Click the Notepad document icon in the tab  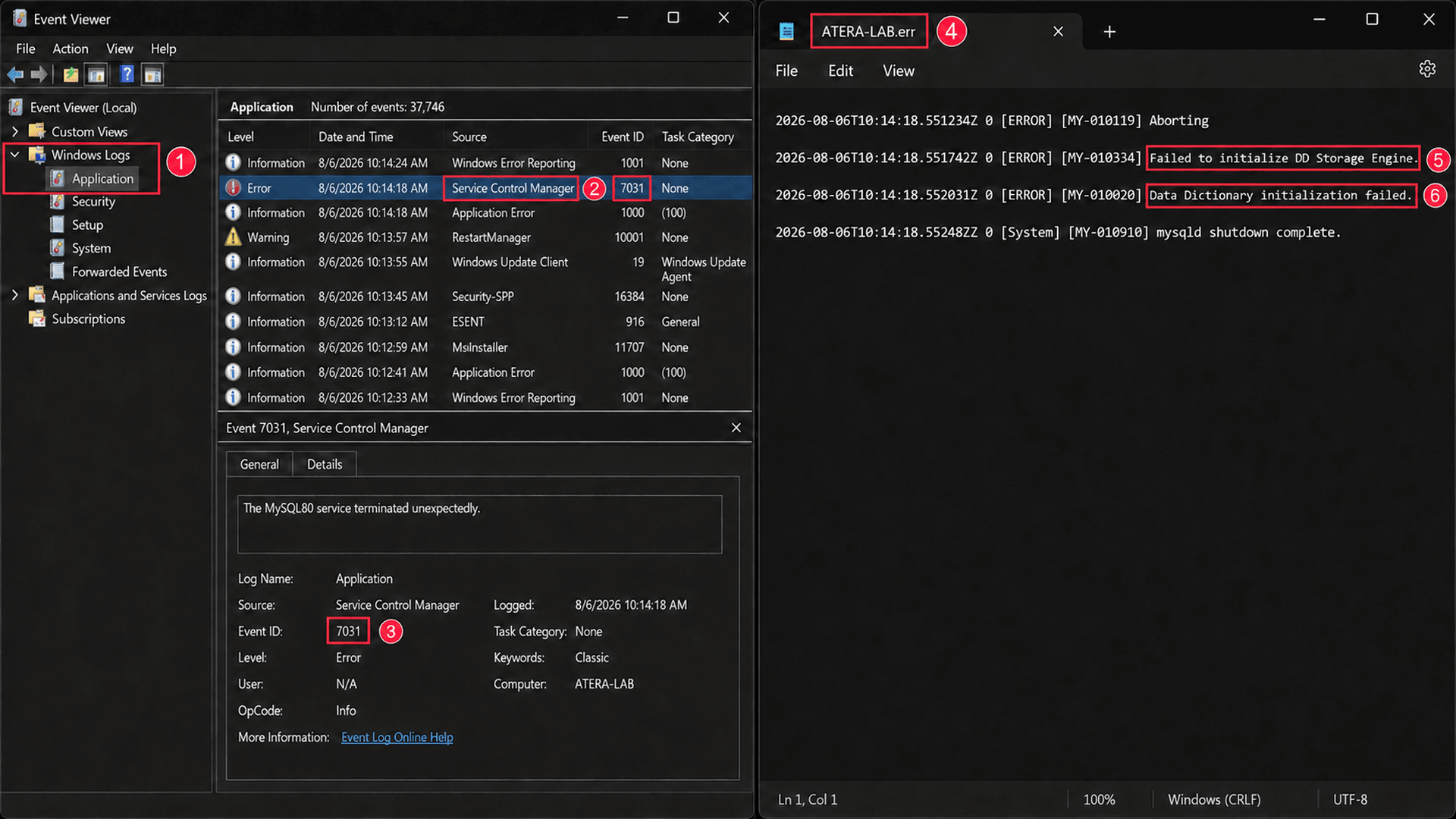(x=786, y=31)
